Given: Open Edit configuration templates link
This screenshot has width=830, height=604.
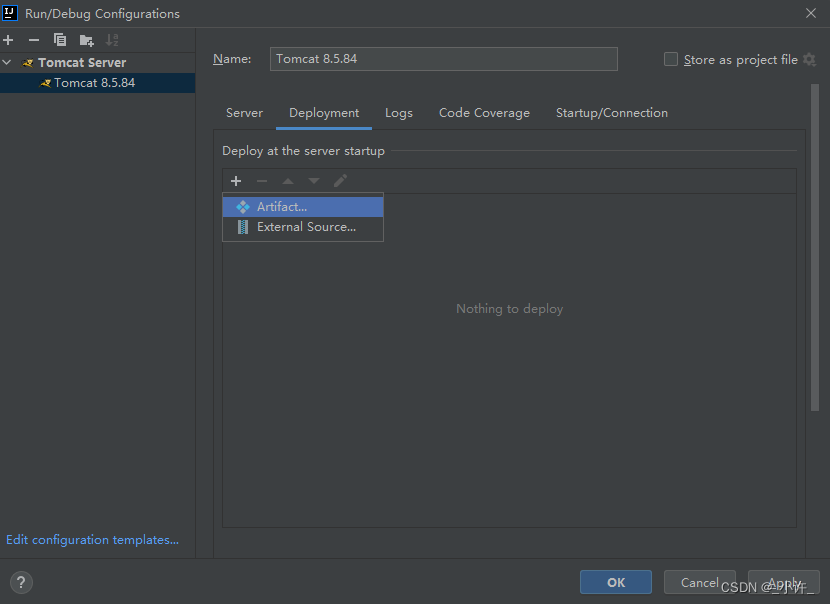Looking at the screenshot, I should tap(92, 540).
